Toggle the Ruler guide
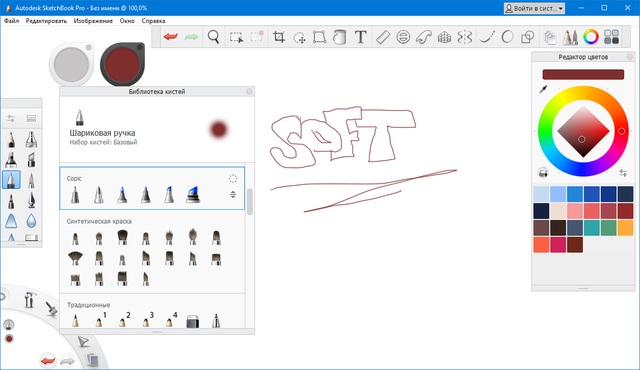The height and width of the screenshot is (370, 640). [x=383, y=37]
